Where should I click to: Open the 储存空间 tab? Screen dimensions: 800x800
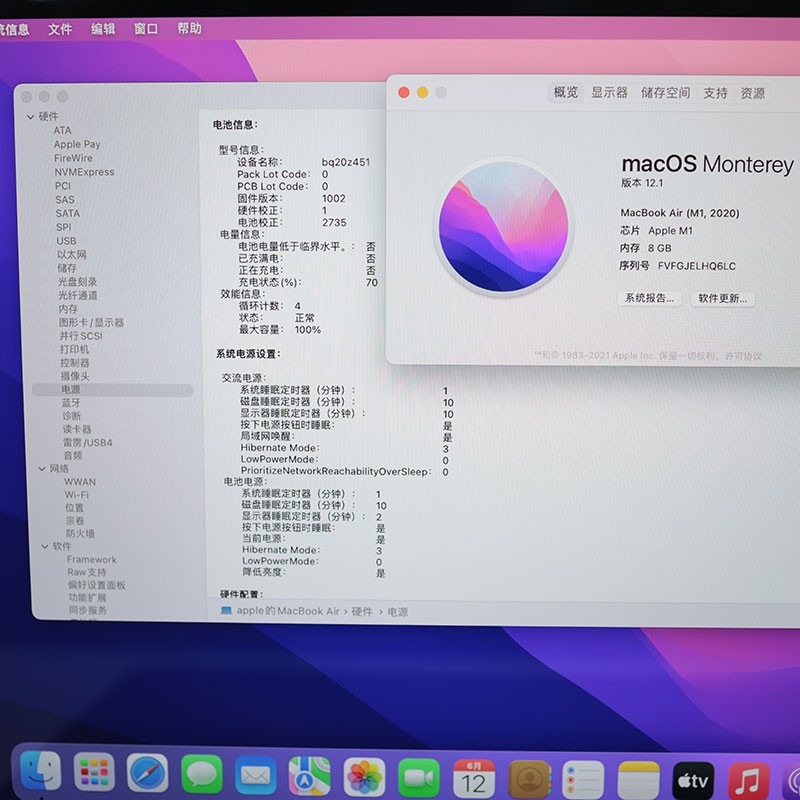pos(668,91)
